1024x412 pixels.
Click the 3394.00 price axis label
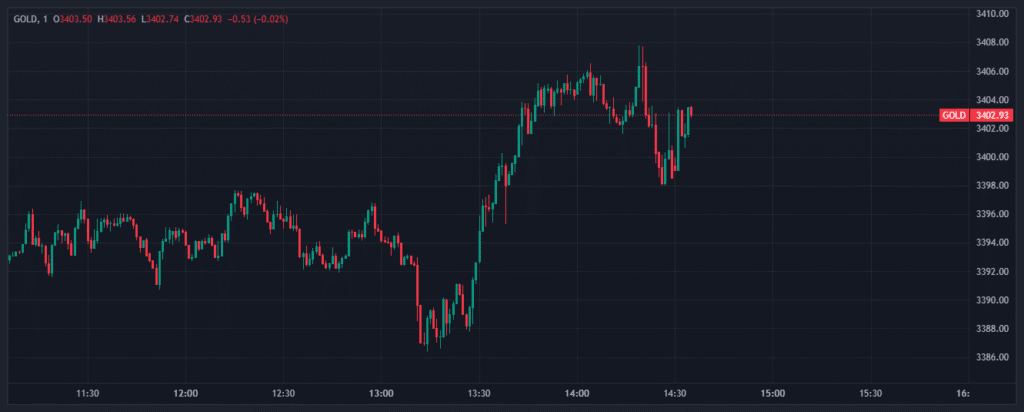tap(992, 243)
